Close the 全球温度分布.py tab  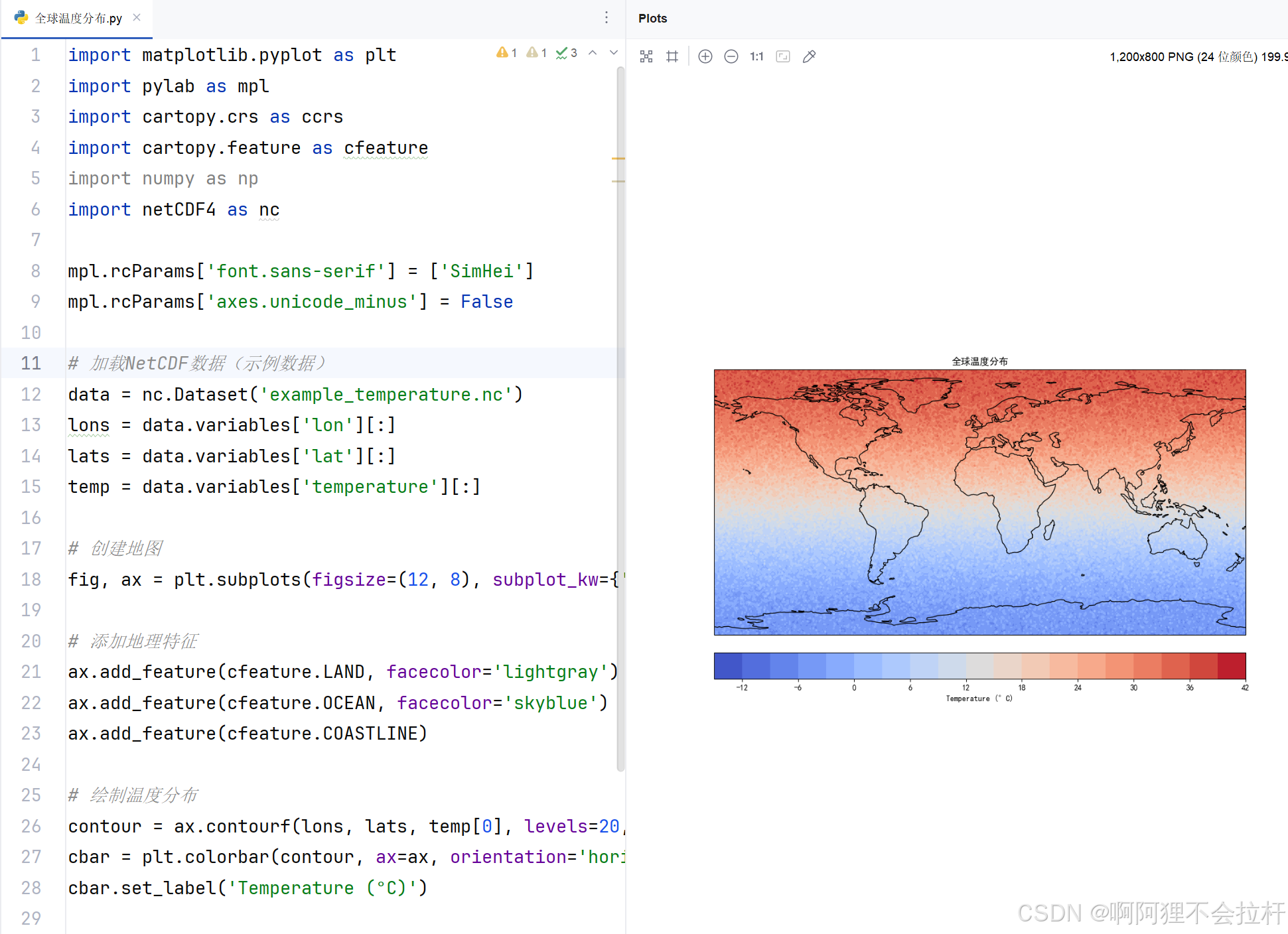click(x=137, y=17)
